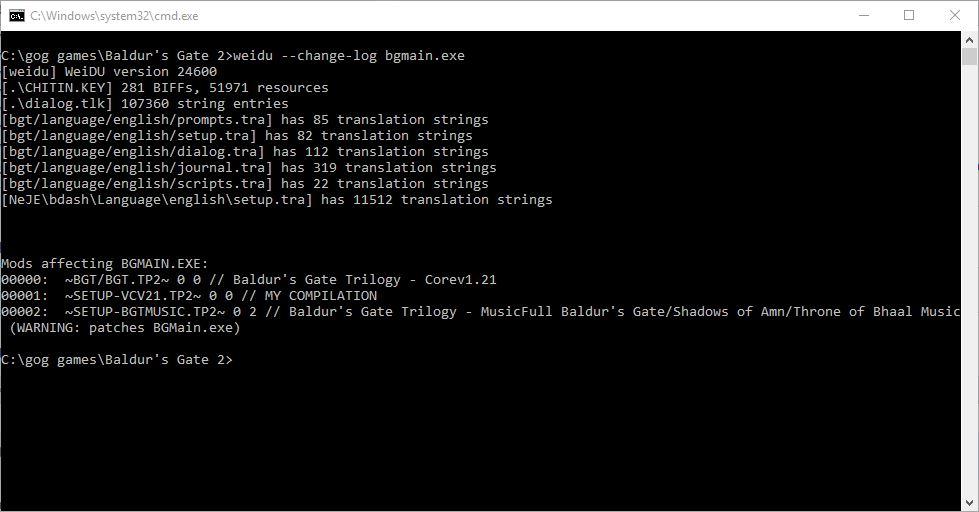
Task: Click the vertical scrollbar thumb
Action: point(969,57)
